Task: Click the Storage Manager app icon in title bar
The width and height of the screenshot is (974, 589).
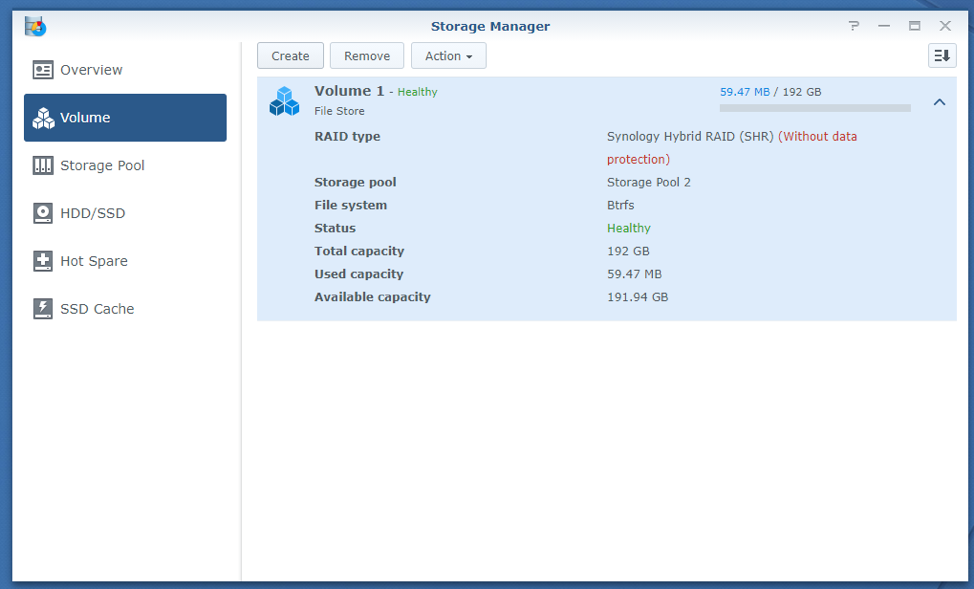Action: pyautogui.click(x=36, y=26)
